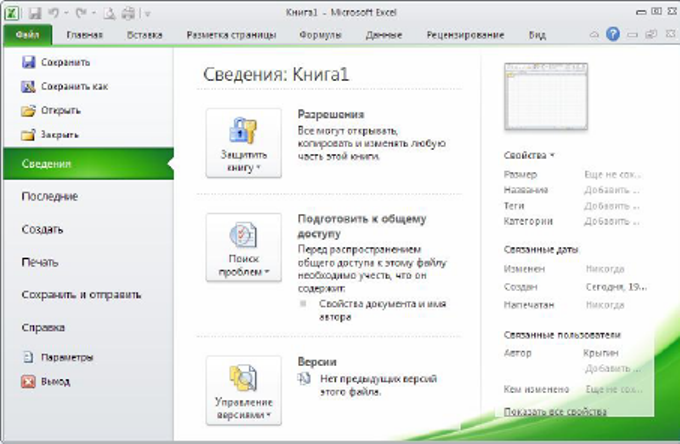Open the Управление версиями button menu

click(x=244, y=391)
